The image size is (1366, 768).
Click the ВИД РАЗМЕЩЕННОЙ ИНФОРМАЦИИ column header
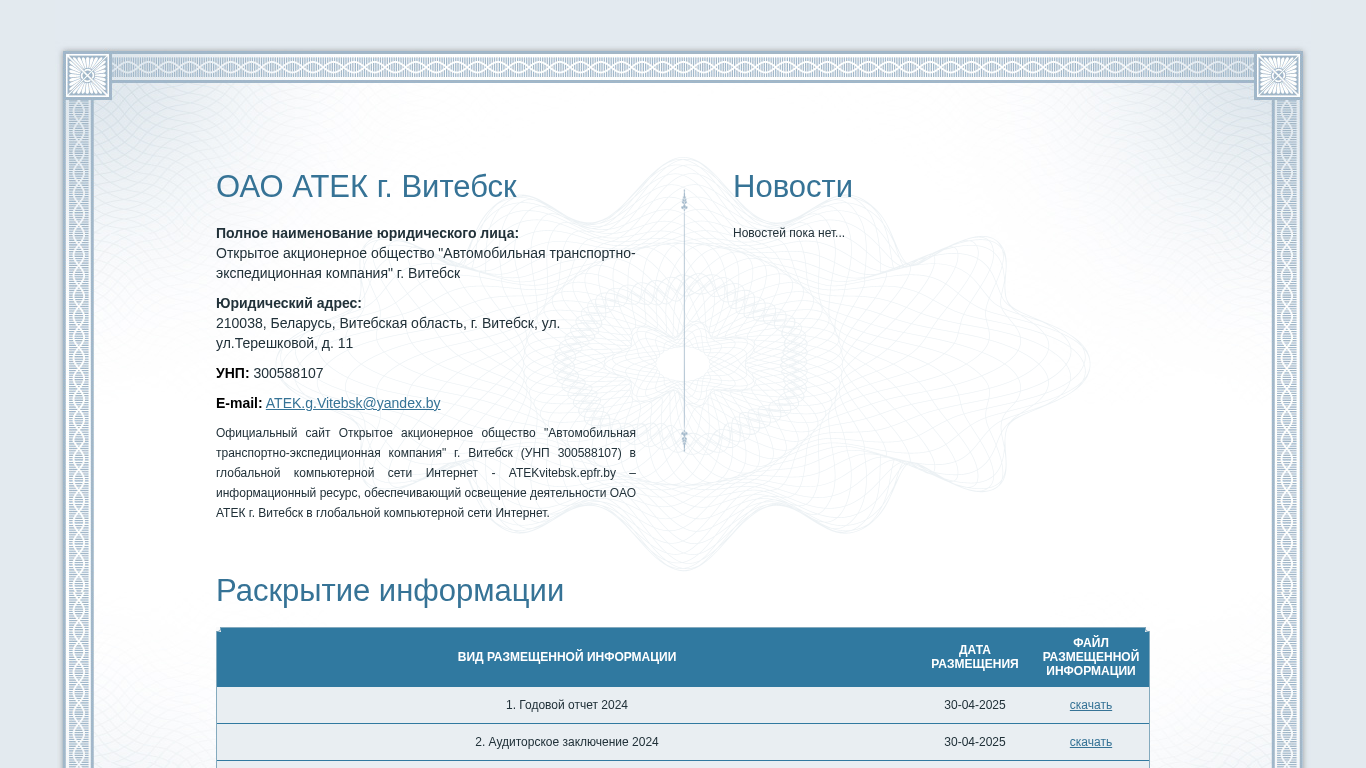(x=567, y=657)
